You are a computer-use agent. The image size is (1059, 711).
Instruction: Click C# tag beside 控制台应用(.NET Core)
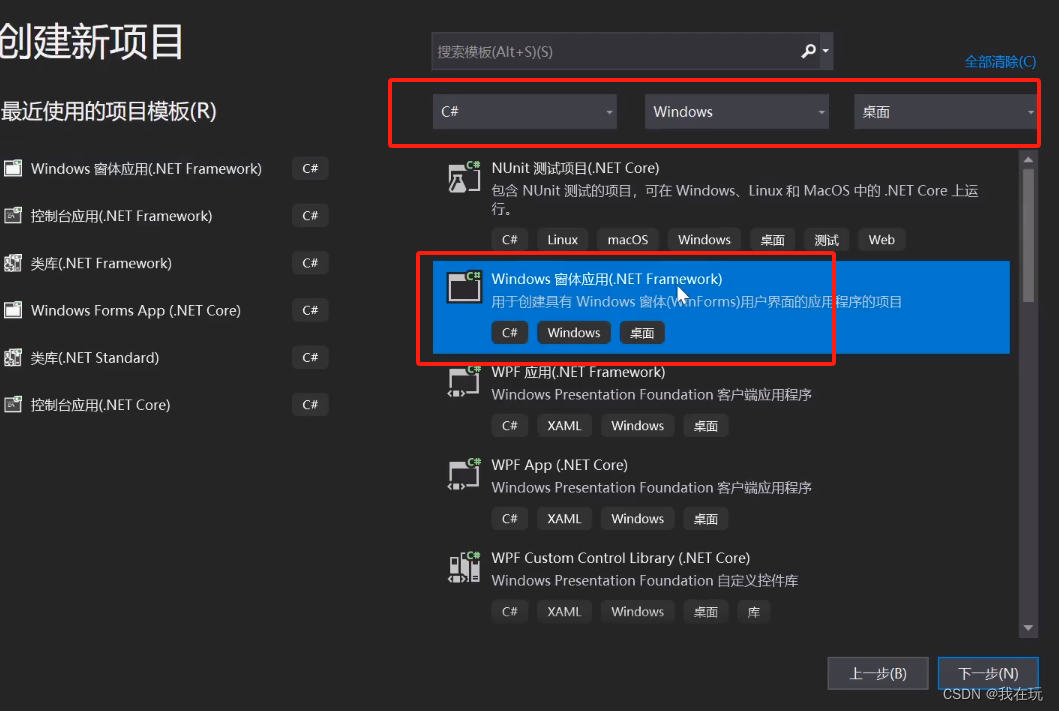pyautogui.click(x=310, y=404)
